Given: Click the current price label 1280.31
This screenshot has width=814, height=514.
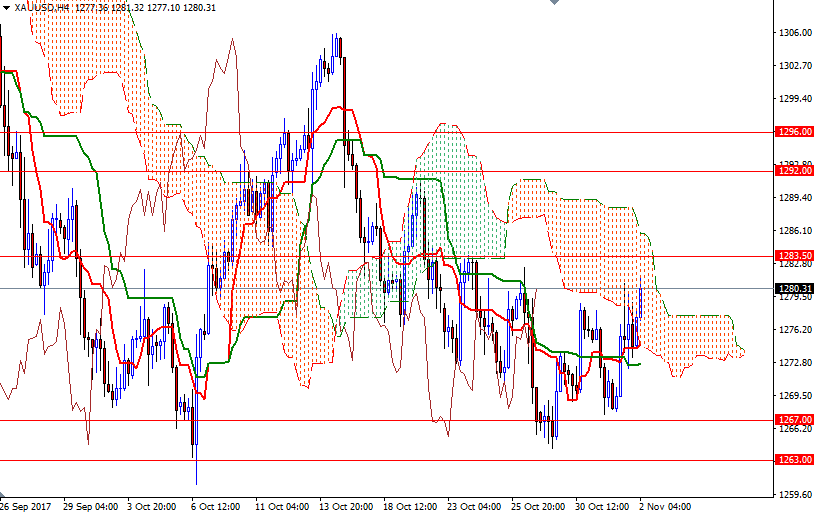Looking at the screenshot, I should [x=794, y=288].
